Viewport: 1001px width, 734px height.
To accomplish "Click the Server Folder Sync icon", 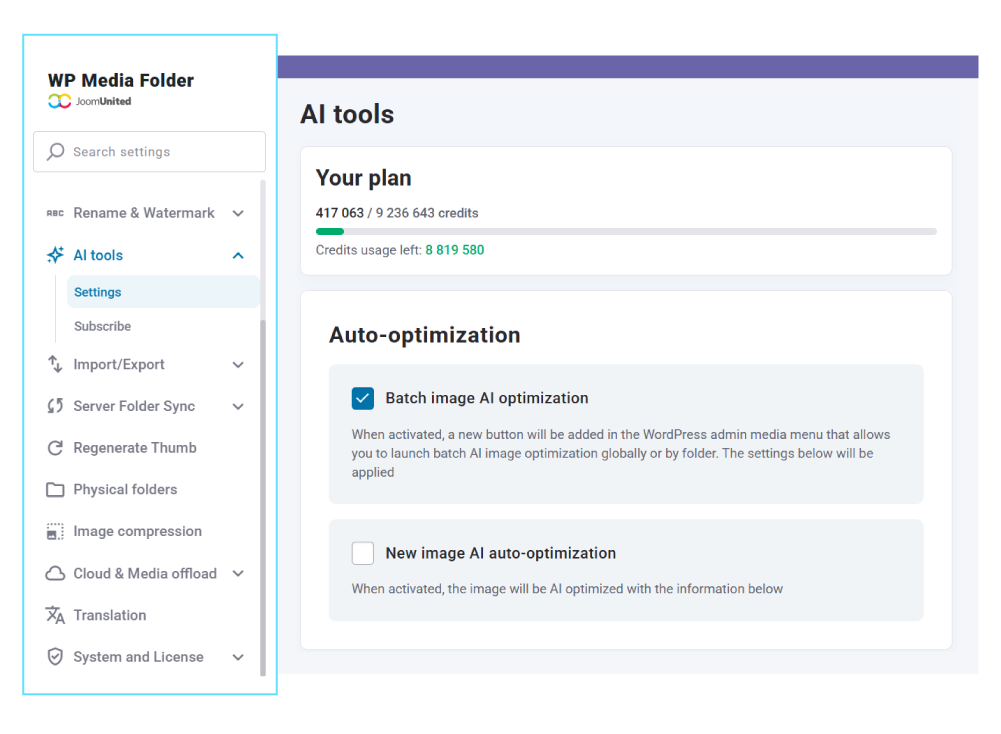I will (55, 406).
